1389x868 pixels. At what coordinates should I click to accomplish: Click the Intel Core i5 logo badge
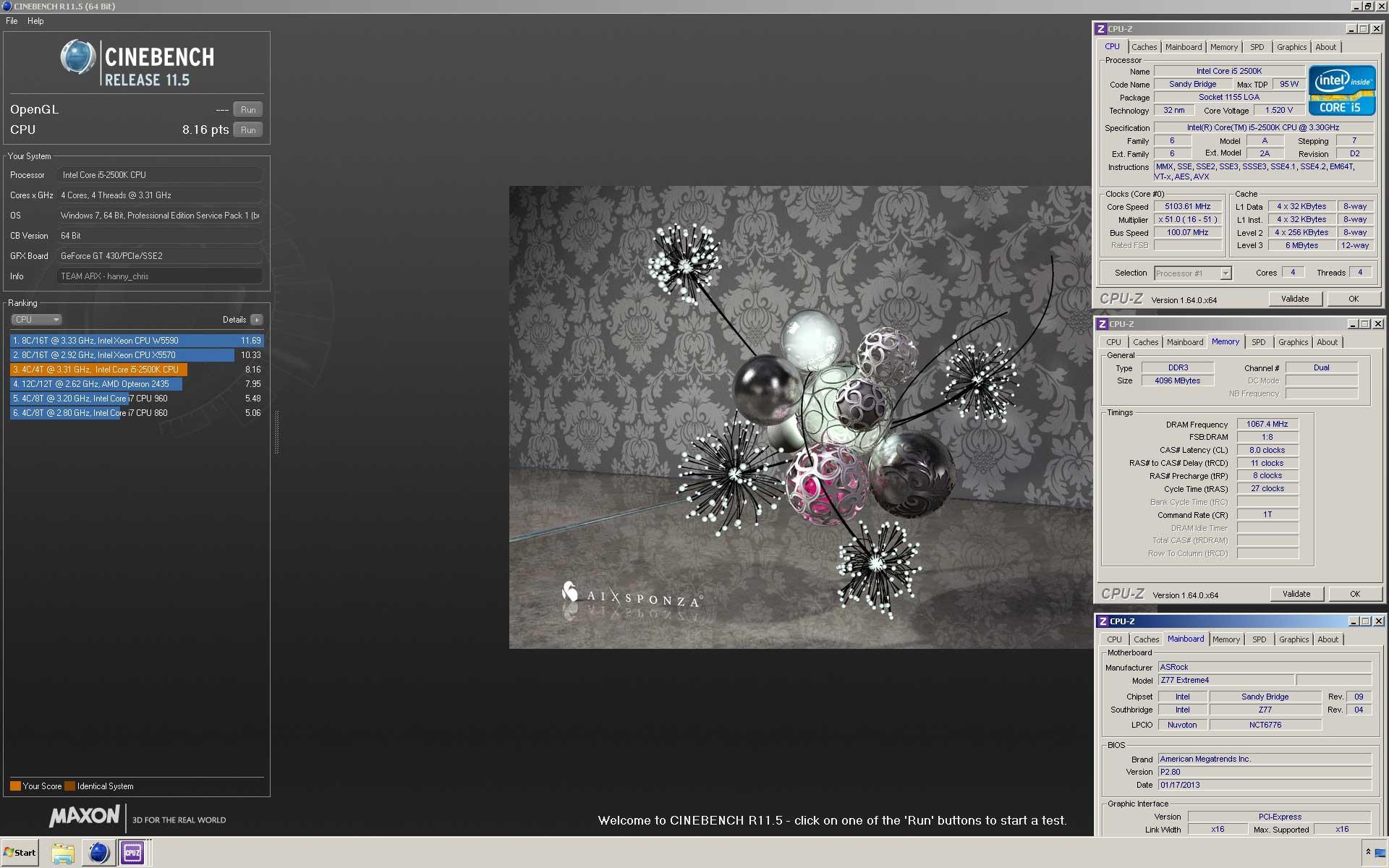pos(1342,90)
